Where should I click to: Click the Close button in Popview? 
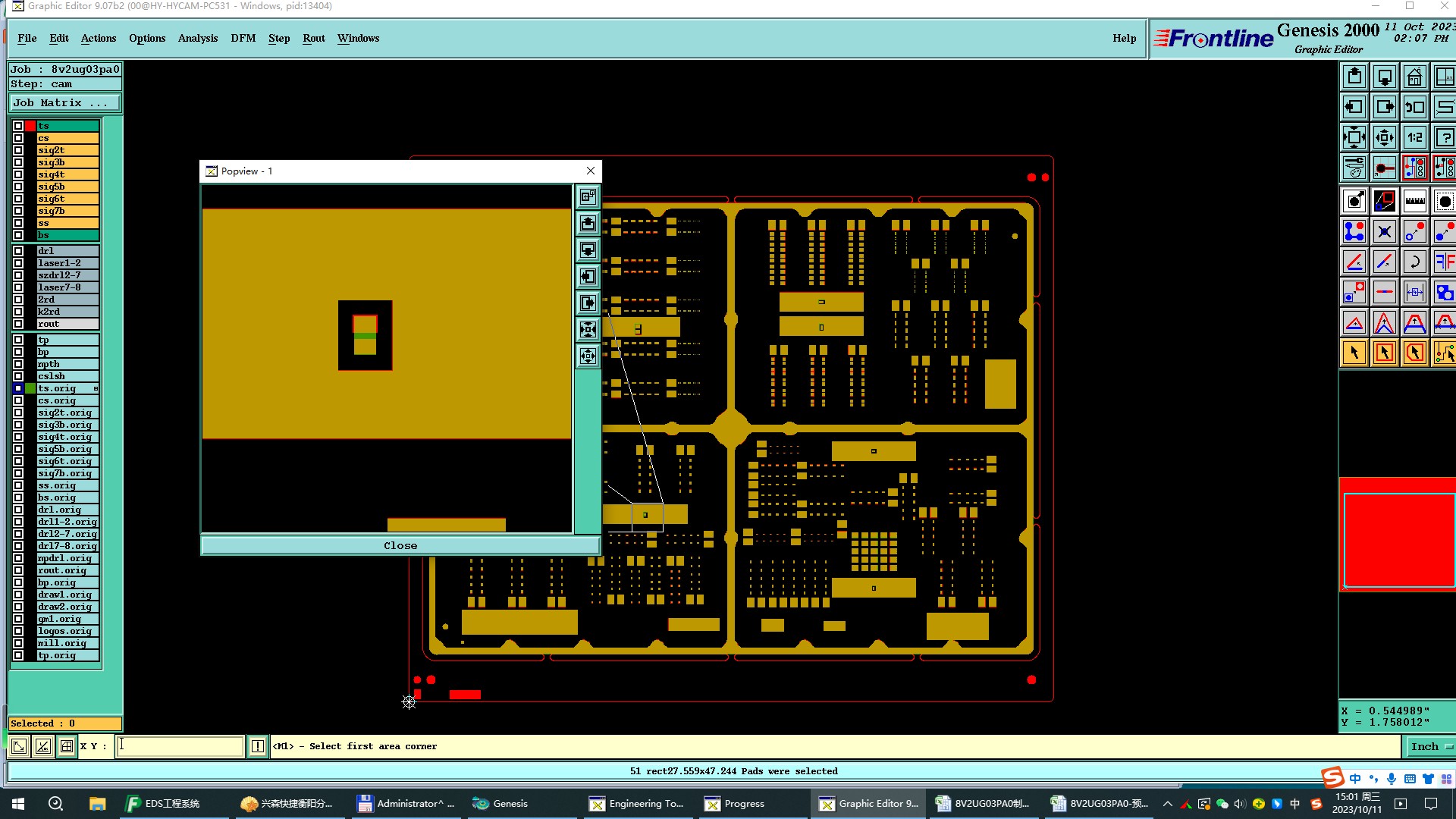click(x=400, y=545)
